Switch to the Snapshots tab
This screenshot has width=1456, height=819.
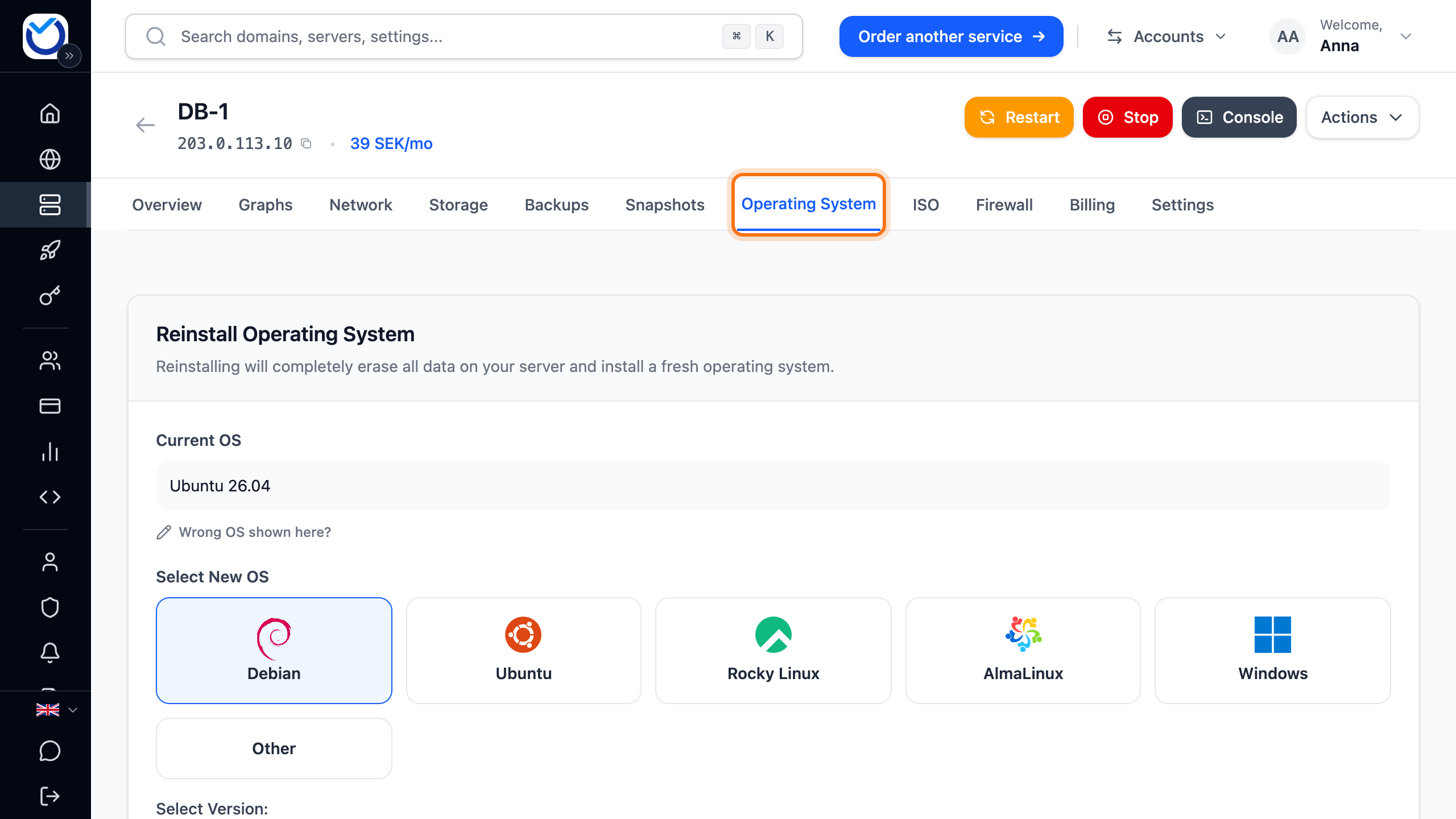click(665, 205)
